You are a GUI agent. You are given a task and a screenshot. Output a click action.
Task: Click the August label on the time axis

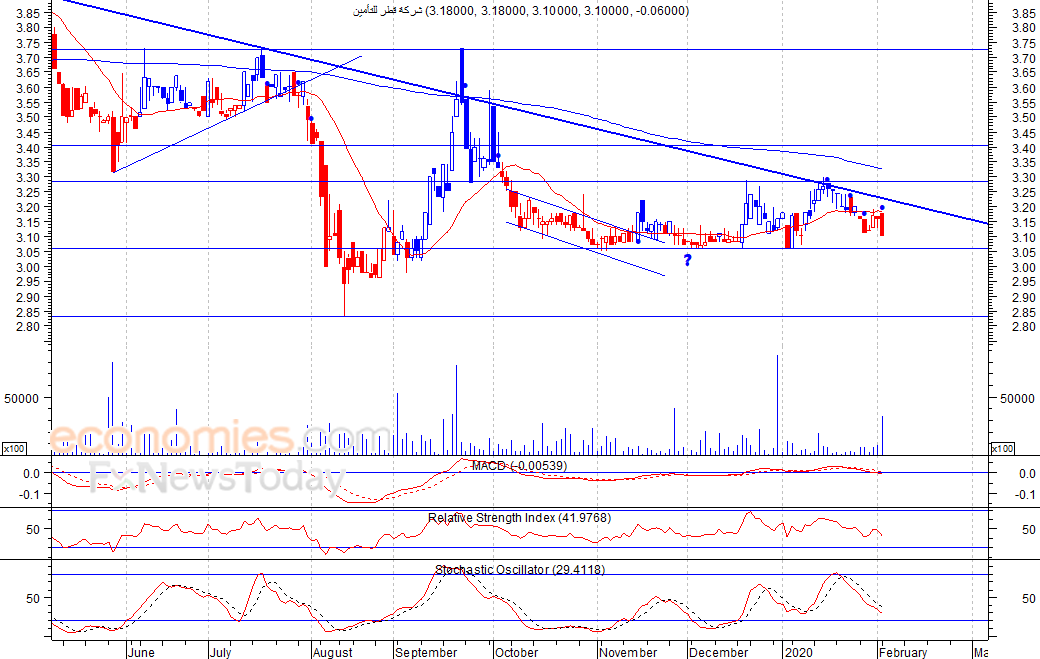click(333, 652)
